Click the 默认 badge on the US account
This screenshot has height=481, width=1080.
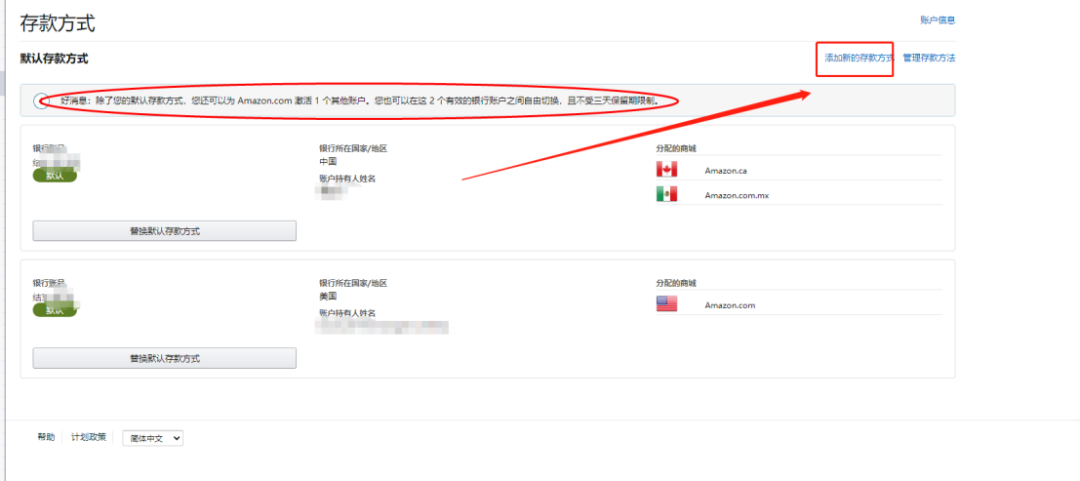coord(54,311)
